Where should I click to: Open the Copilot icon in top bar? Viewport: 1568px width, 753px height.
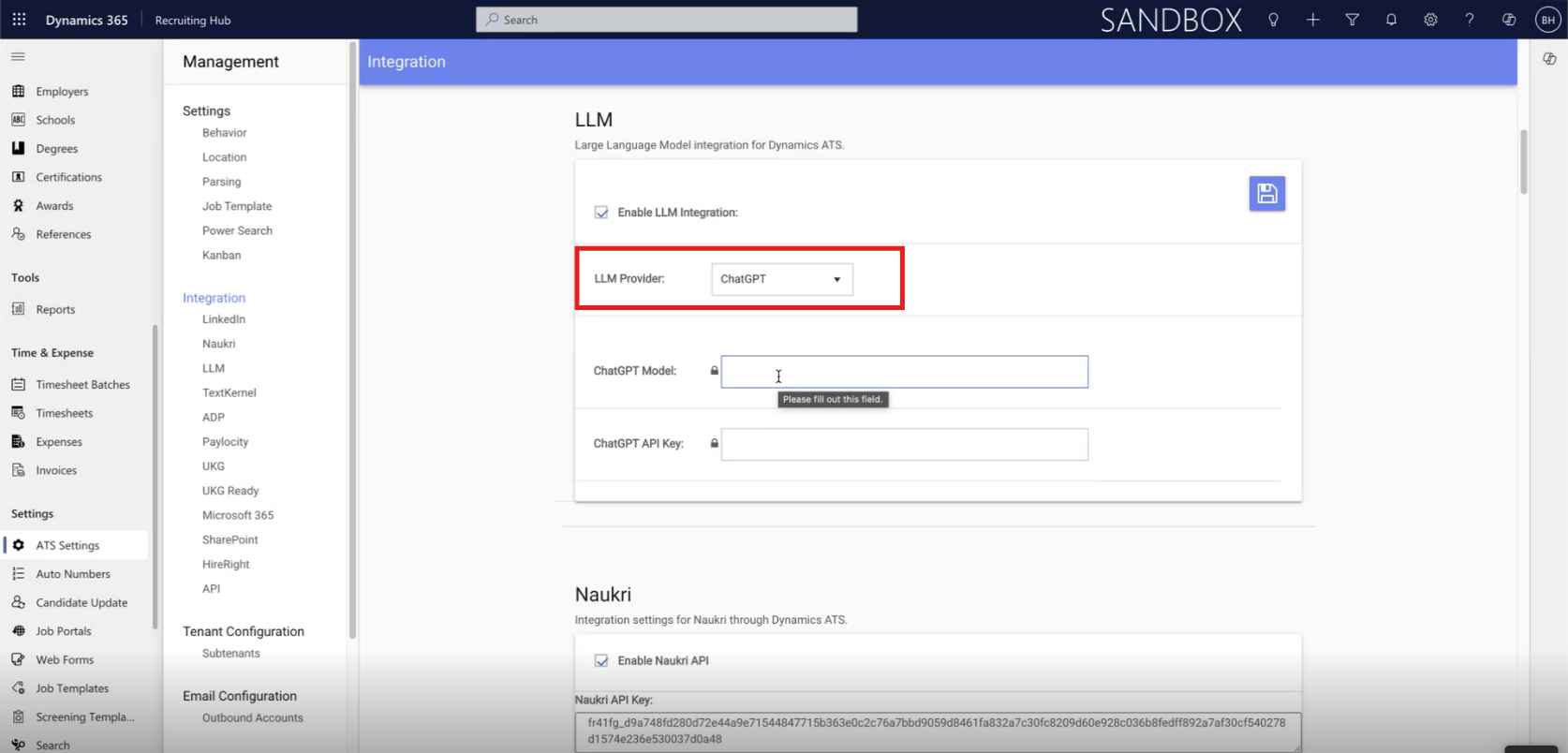(1509, 20)
